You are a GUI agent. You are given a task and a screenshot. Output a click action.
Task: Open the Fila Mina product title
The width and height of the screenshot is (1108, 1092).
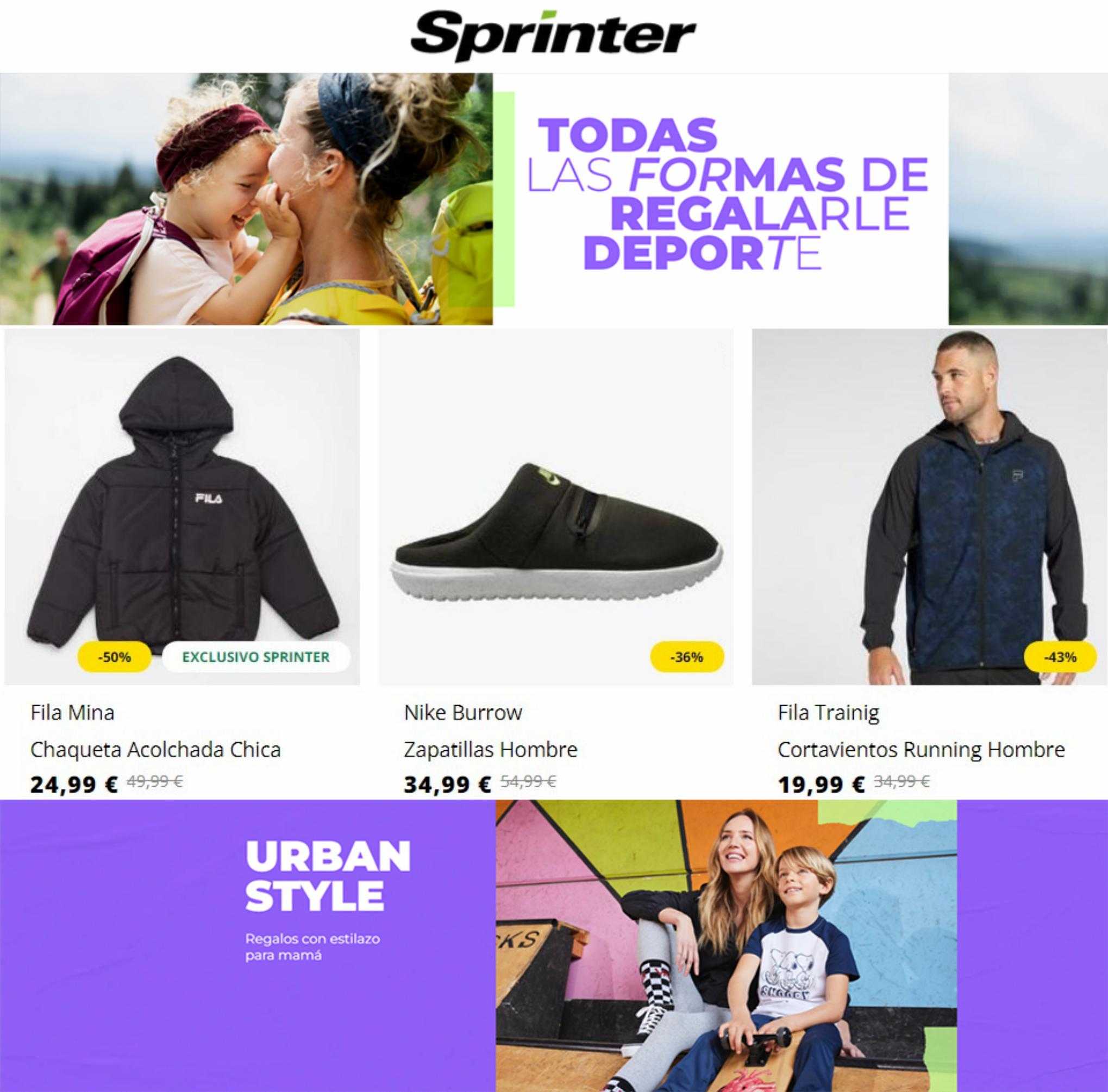pos(72,713)
